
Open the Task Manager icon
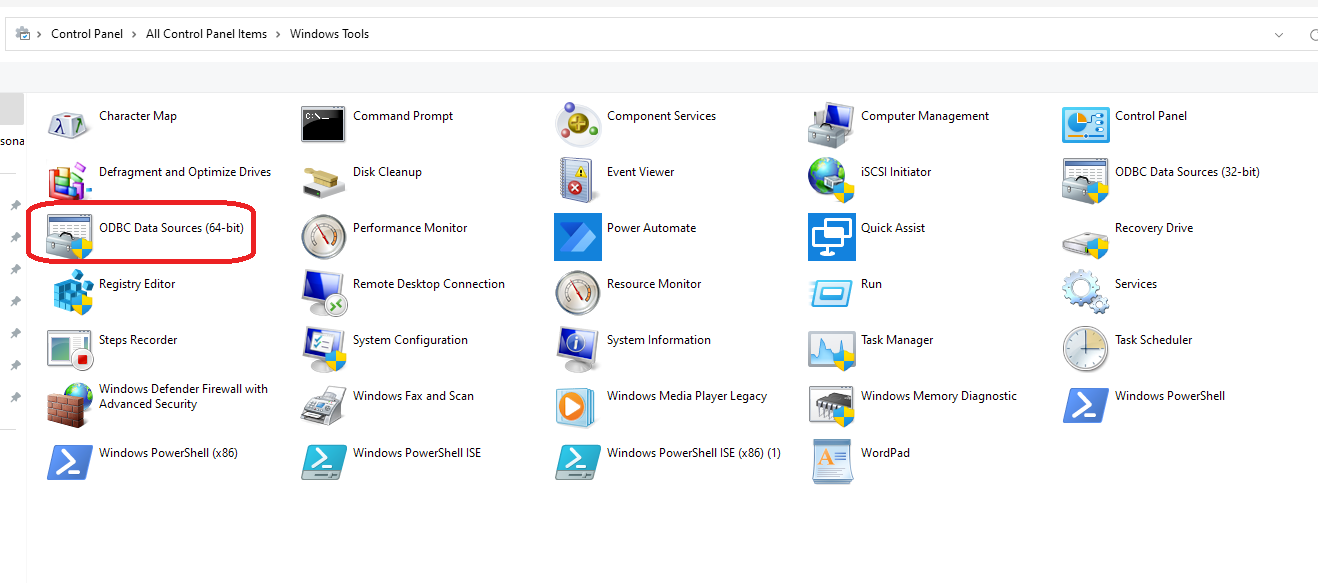click(x=832, y=349)
